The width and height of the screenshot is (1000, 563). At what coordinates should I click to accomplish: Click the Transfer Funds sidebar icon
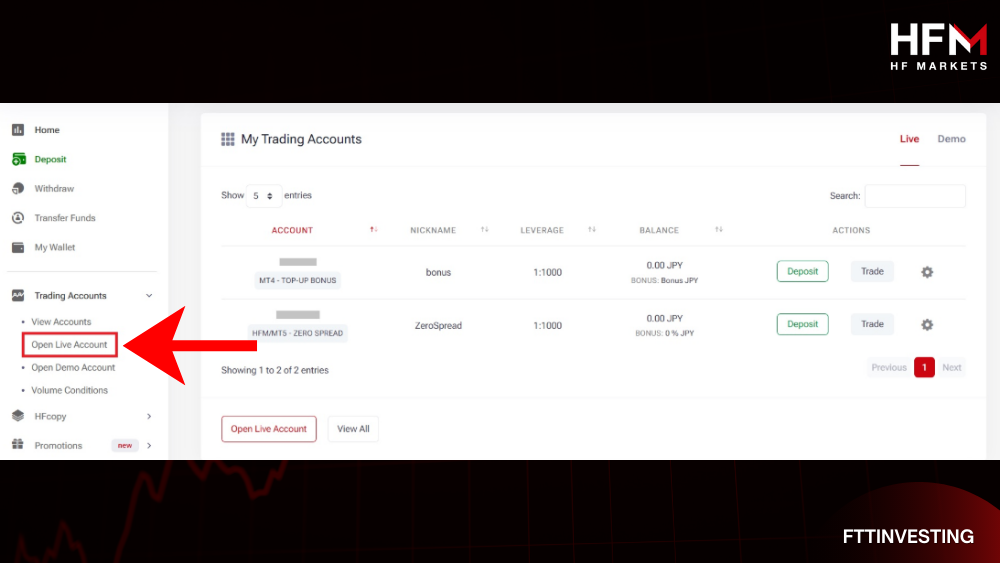pyautogui.click(x=18, y=218)
